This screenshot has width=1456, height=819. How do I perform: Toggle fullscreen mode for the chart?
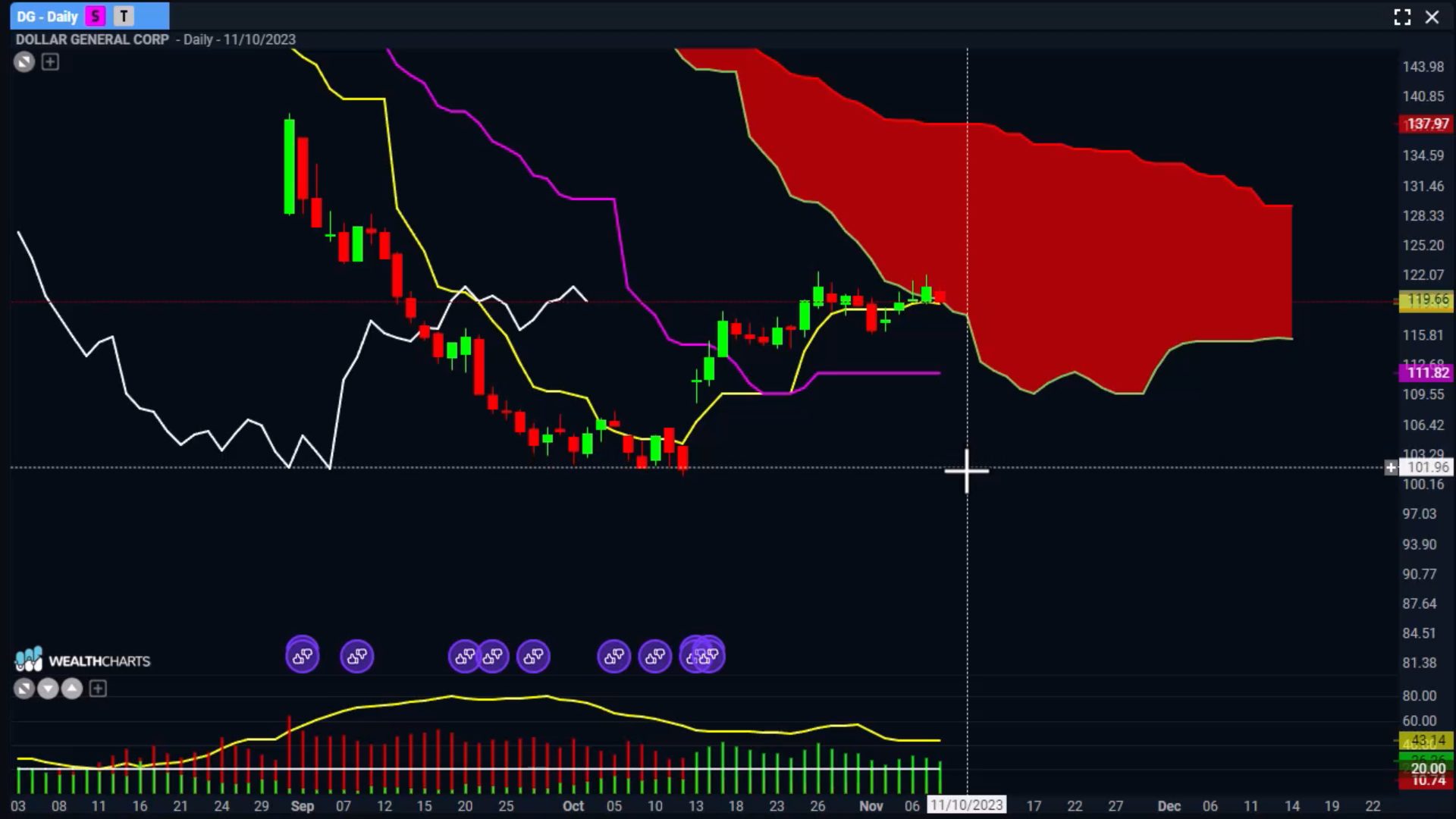(x=1402, y=17)
